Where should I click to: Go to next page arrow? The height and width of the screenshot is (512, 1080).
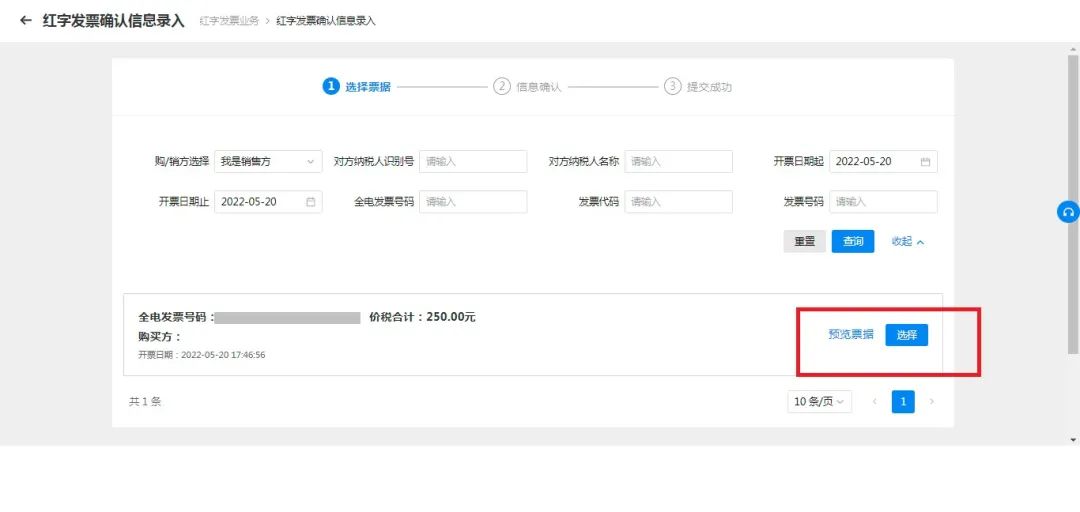(x=932, y=402)
